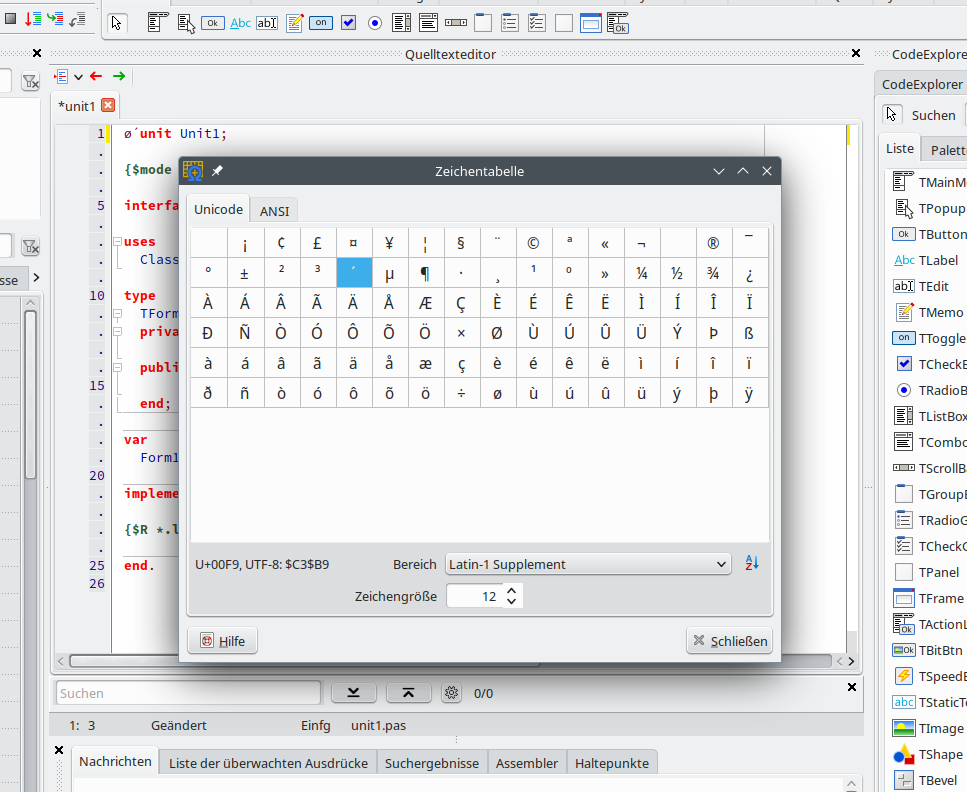Select the © character in the table
Image resolution: width=967 pixels, height=792 pixels.
(533, 242)
